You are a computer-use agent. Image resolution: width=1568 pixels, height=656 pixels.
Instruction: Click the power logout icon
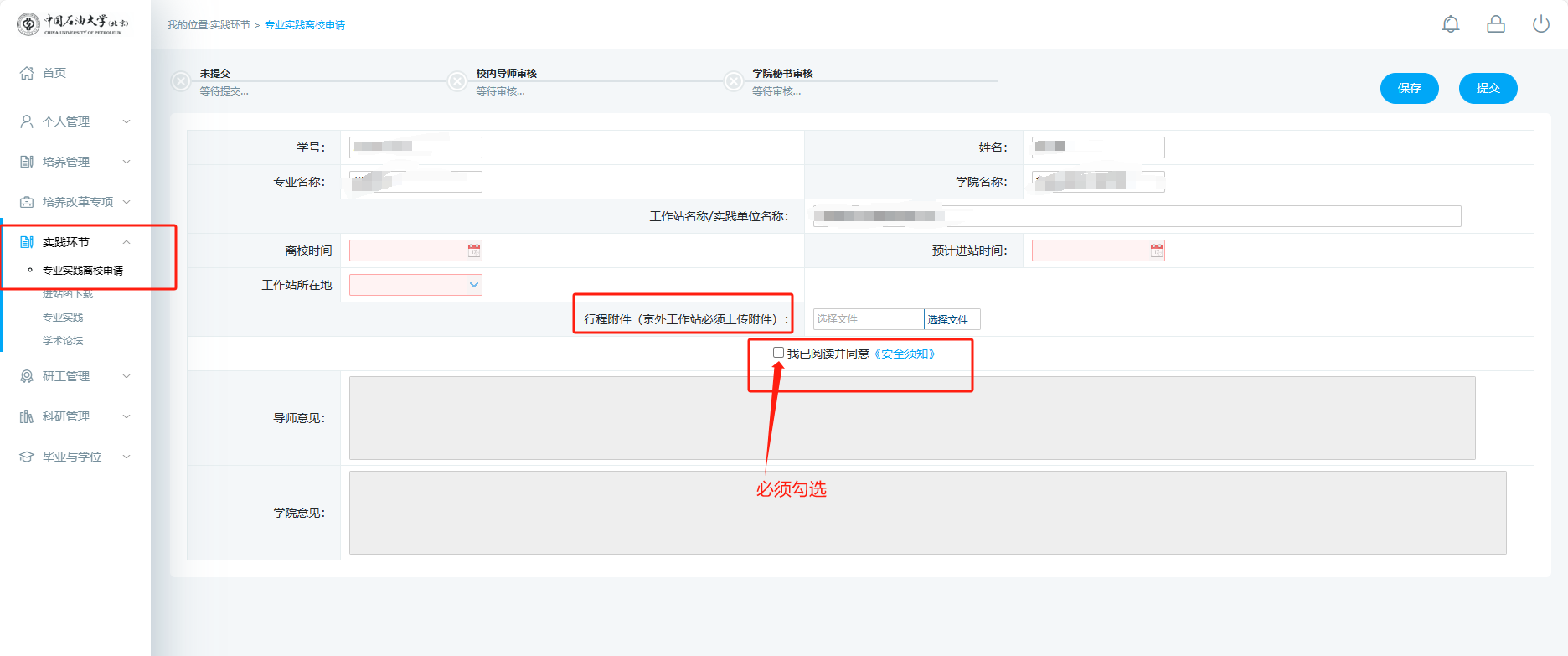pos(1541,24)
